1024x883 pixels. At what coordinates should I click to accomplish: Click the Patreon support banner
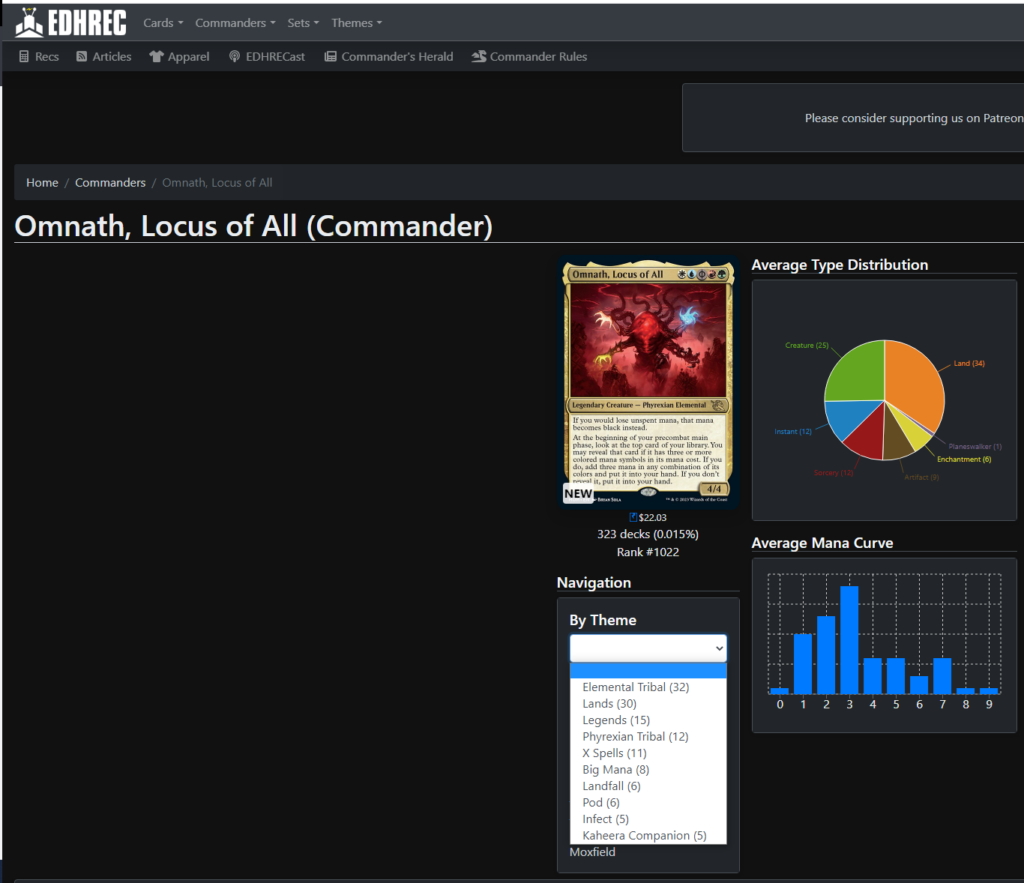(853, 118)
